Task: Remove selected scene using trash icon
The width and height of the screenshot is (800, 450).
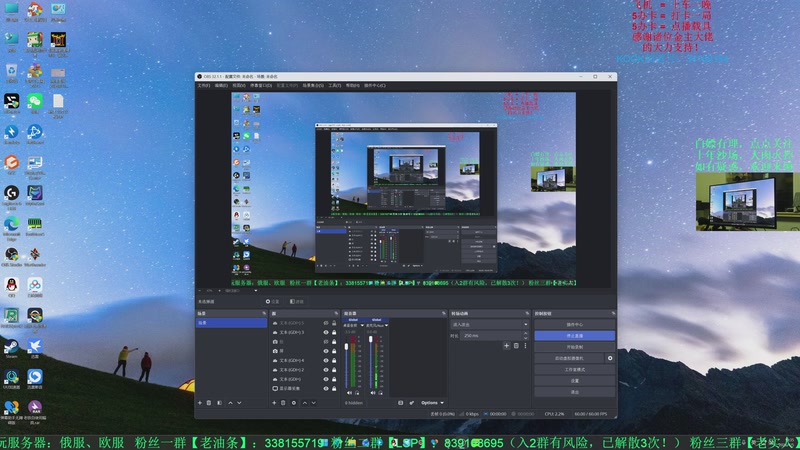Action: [209, 403]
